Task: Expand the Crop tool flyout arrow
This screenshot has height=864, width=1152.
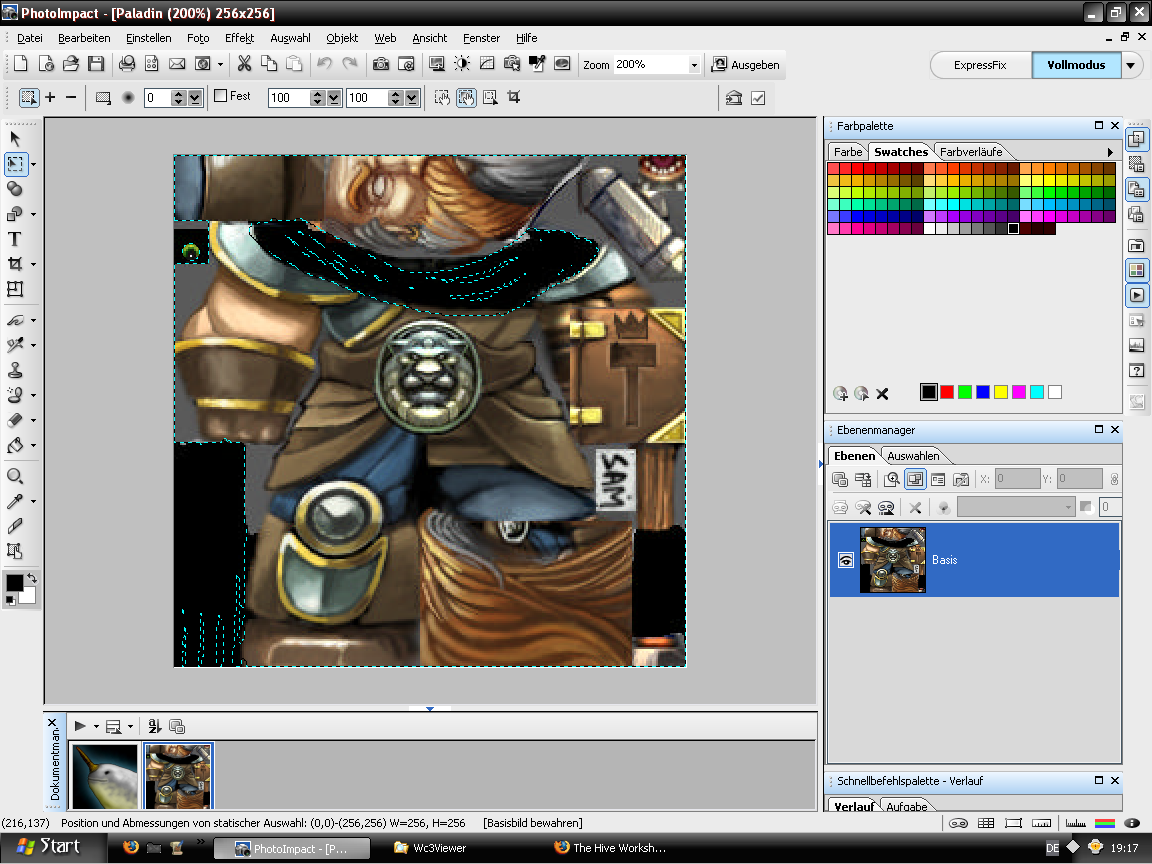Action: 33,264
